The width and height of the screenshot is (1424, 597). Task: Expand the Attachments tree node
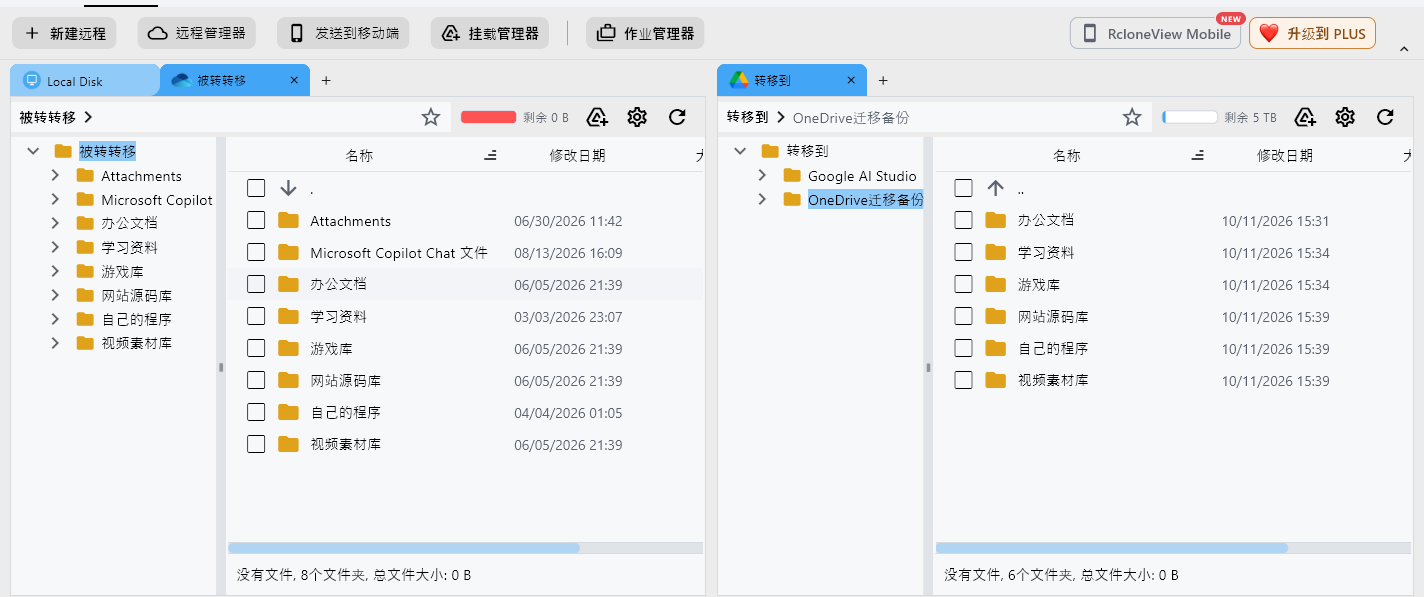[x=55, y=175]
